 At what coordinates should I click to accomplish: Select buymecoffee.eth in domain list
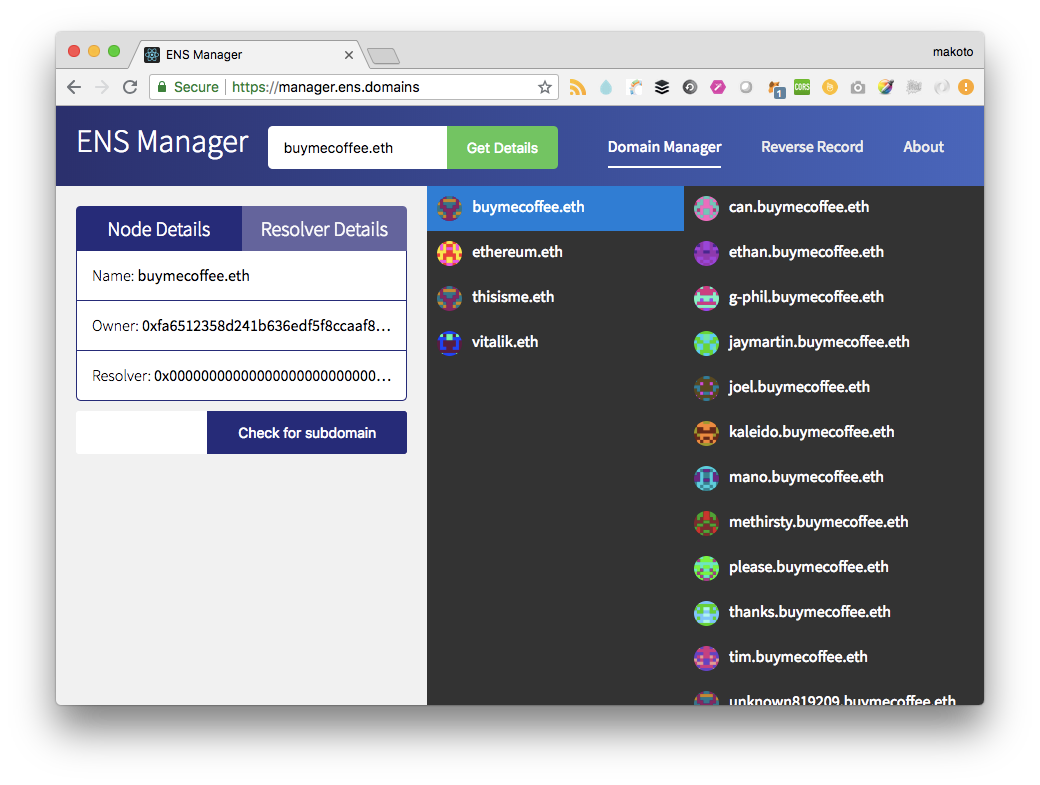coord(555,208)
